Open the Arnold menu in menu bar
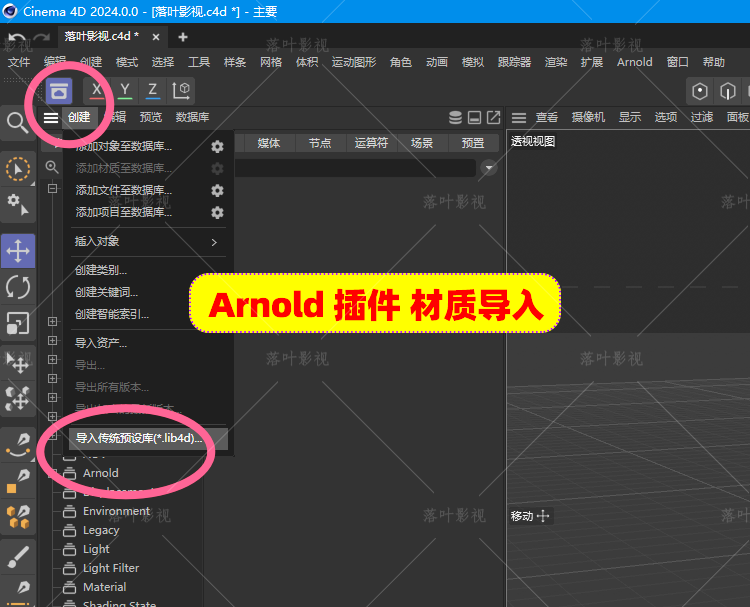The image size is (750, 607). (x=635, y=62)
